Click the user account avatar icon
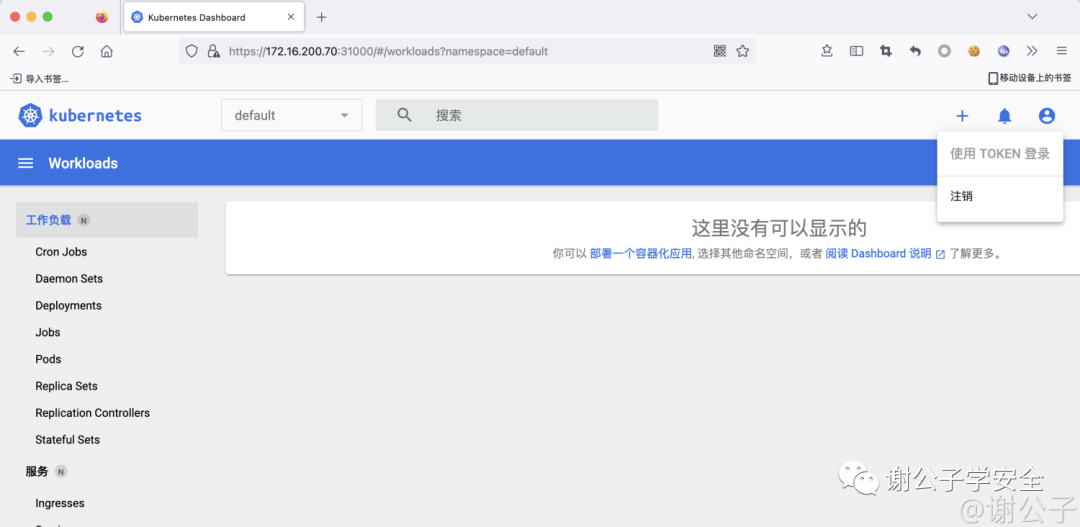Screen dimensions: 1080x527 click(1047, 116)
